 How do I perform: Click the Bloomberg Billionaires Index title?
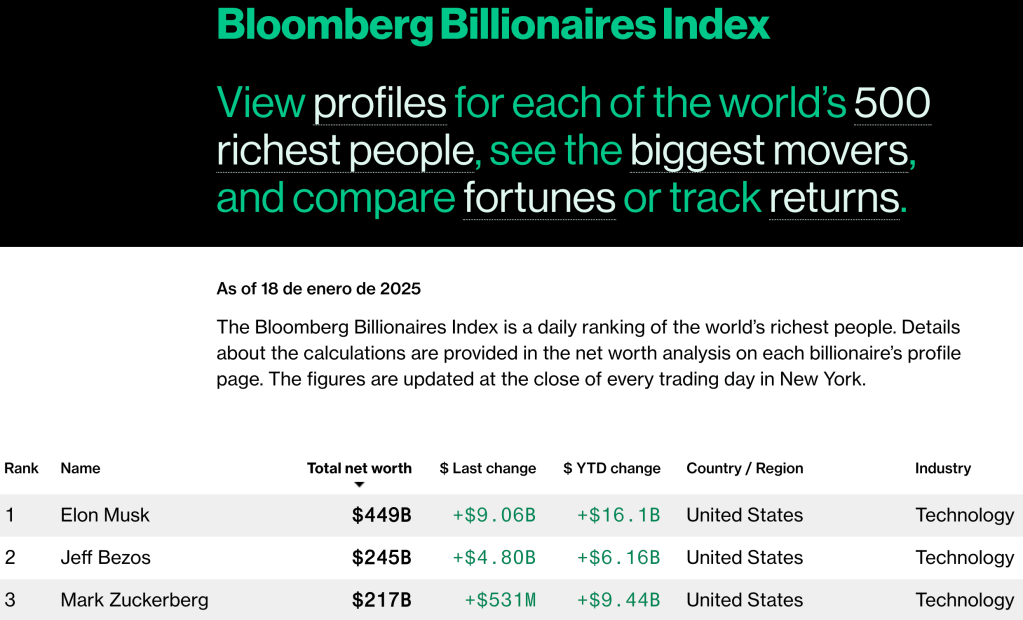pyautogui.click(x=494, y=25)
